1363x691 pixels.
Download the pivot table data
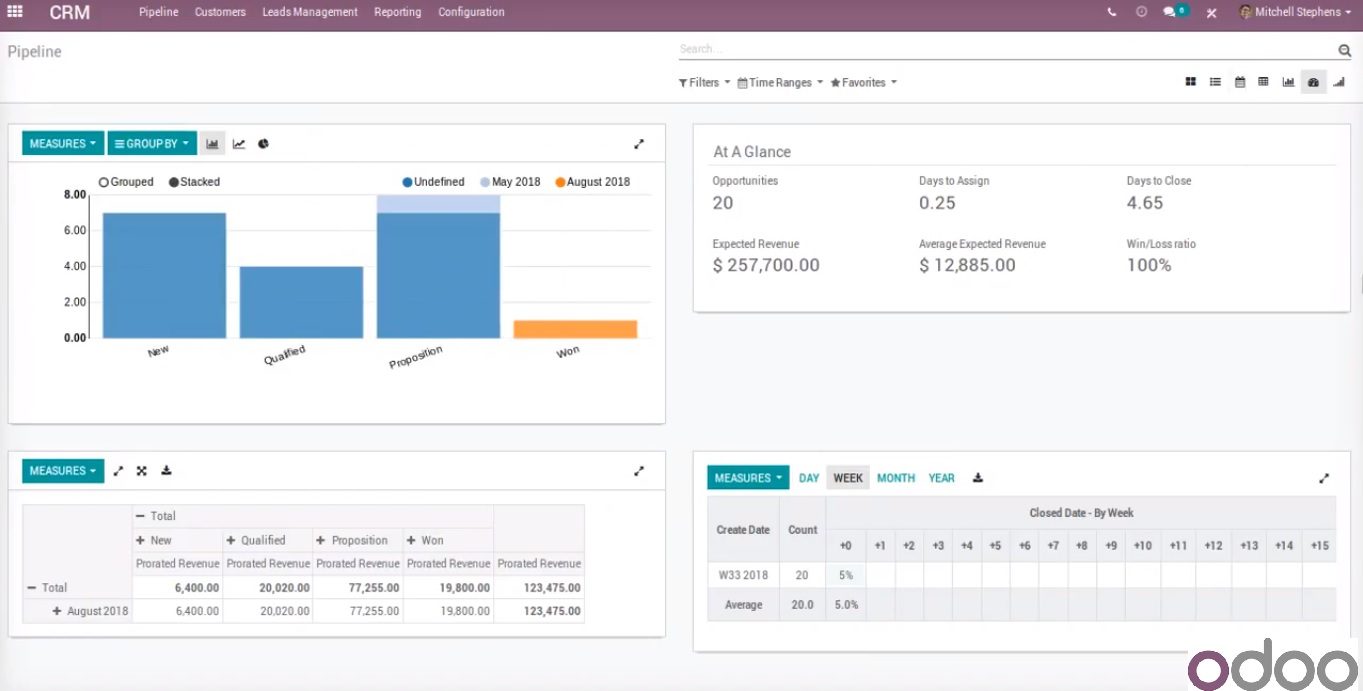click(166, 470)
